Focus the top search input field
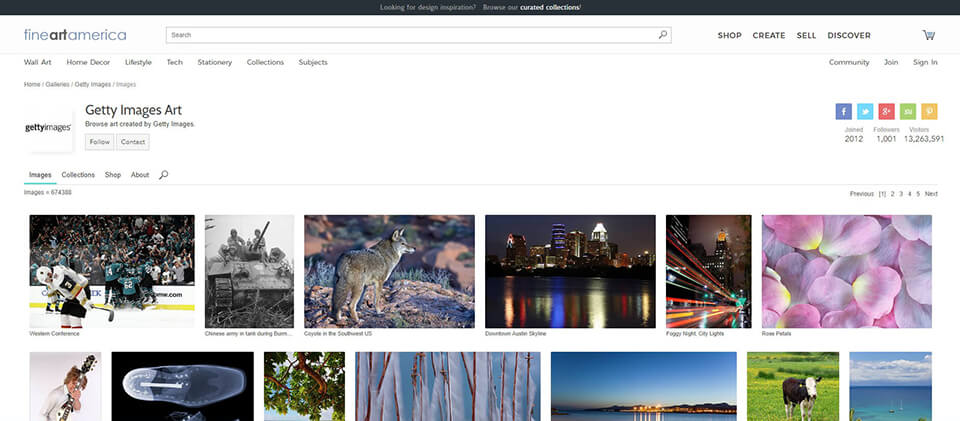Viewport: 960px width, 421px height. coord(410,35)
